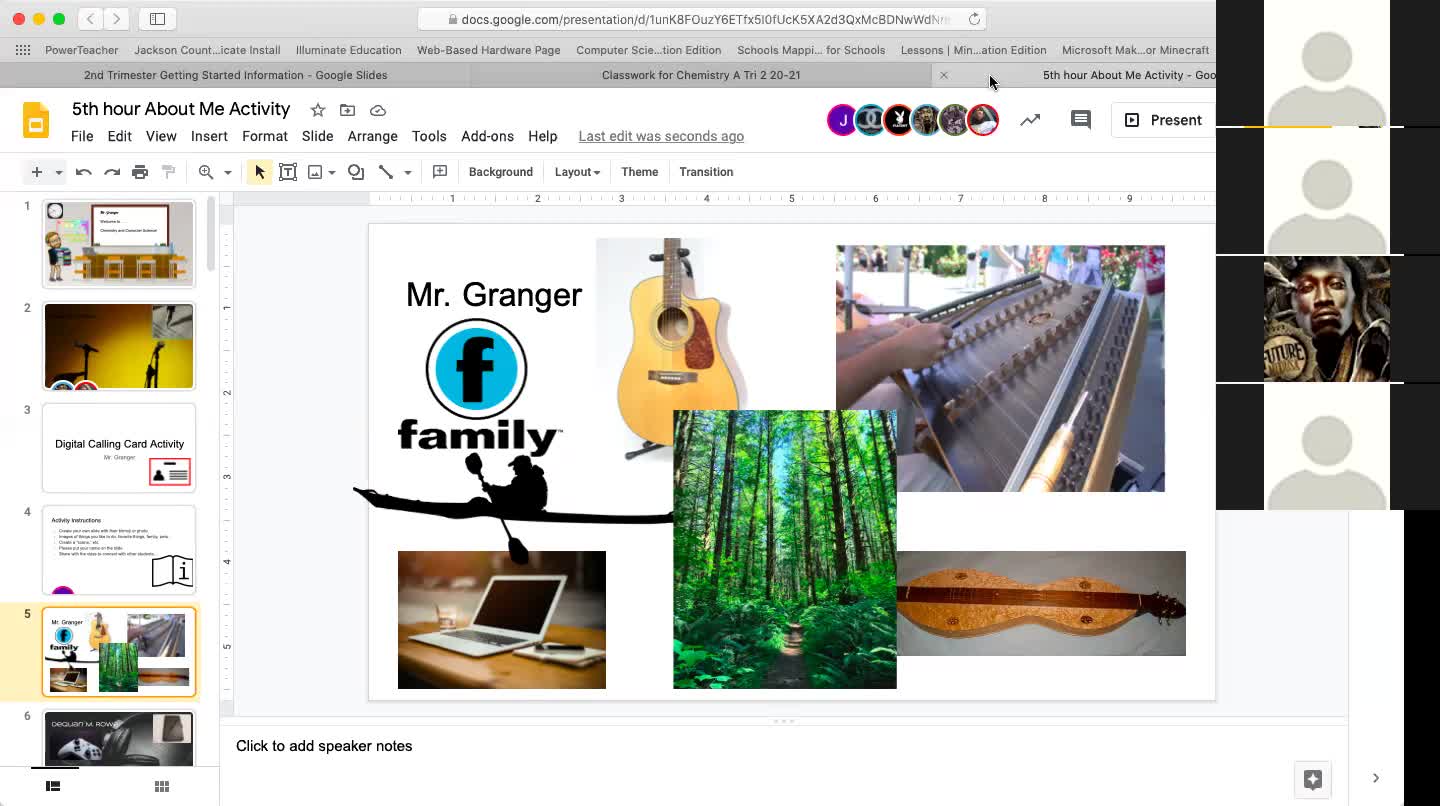
Task: Check the cloud document status icon
Action: [378, 110]
